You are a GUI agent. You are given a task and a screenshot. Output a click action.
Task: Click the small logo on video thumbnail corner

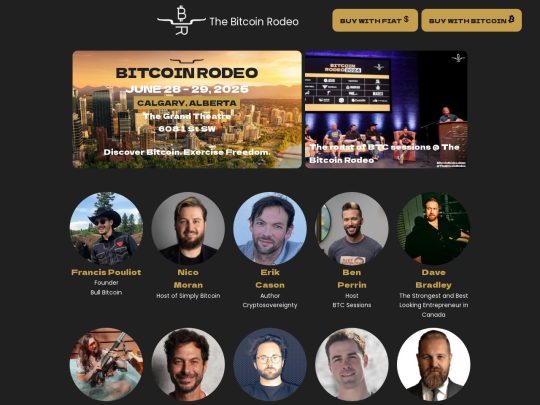coord(458,58)
